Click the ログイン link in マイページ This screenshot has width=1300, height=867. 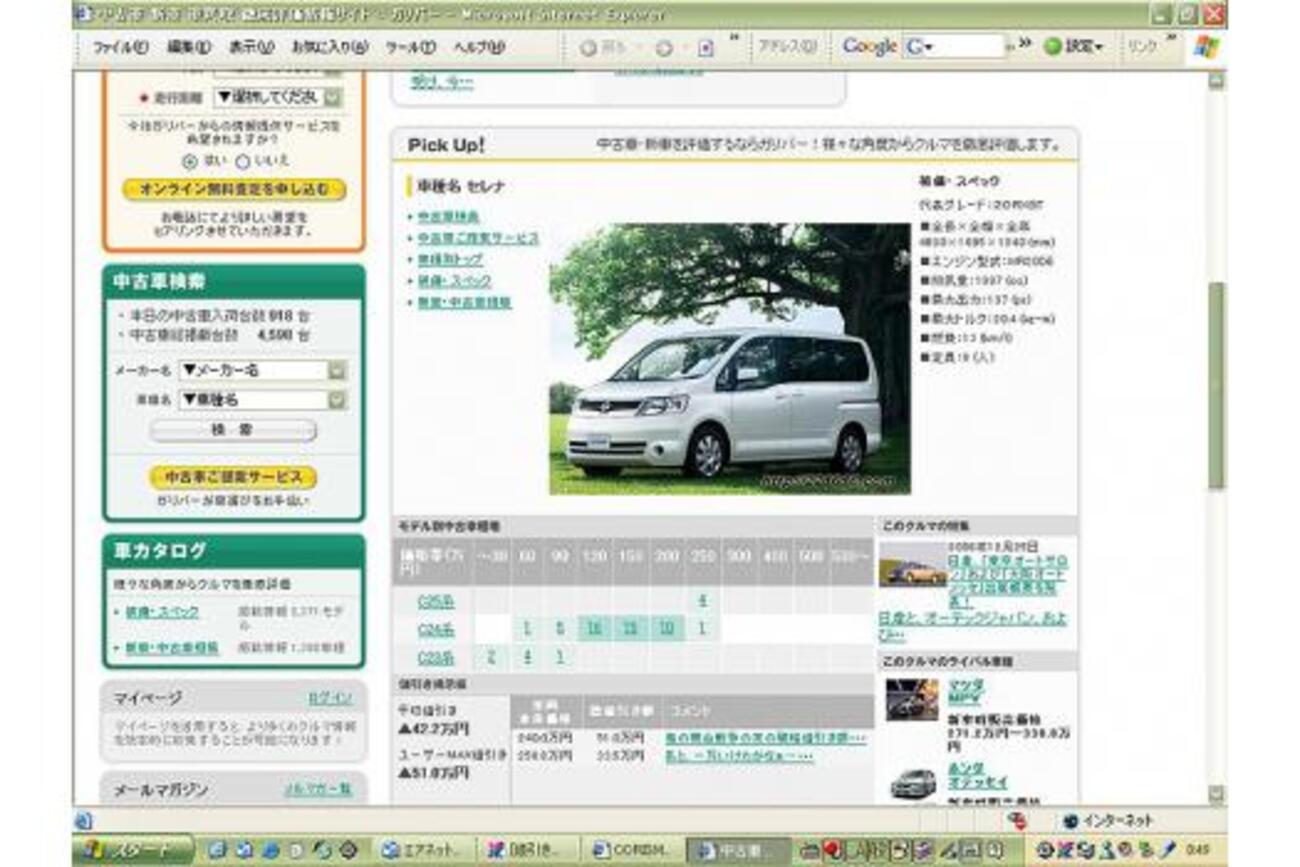click(x=329, y=698)
